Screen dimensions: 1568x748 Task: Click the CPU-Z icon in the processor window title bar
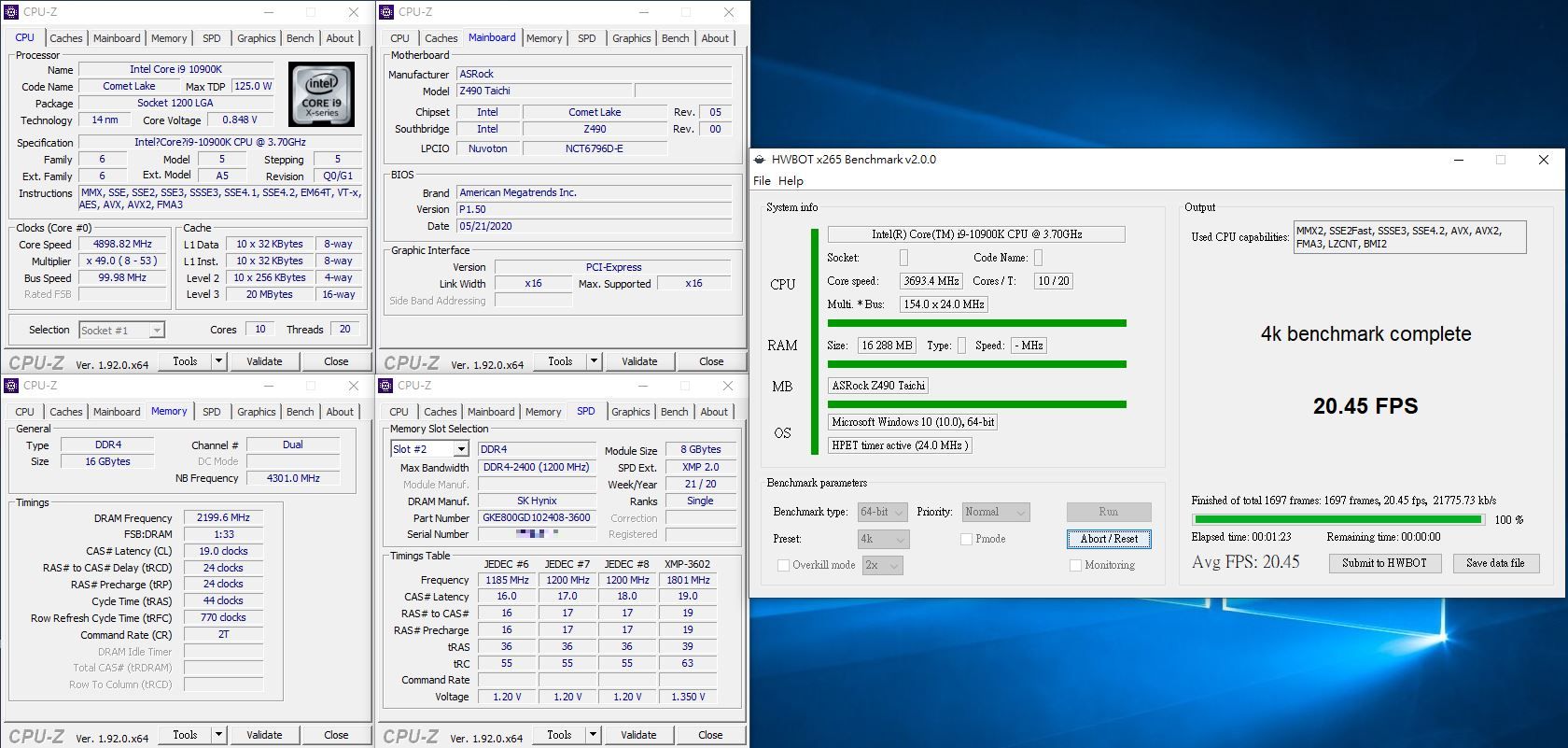(11, 12)
